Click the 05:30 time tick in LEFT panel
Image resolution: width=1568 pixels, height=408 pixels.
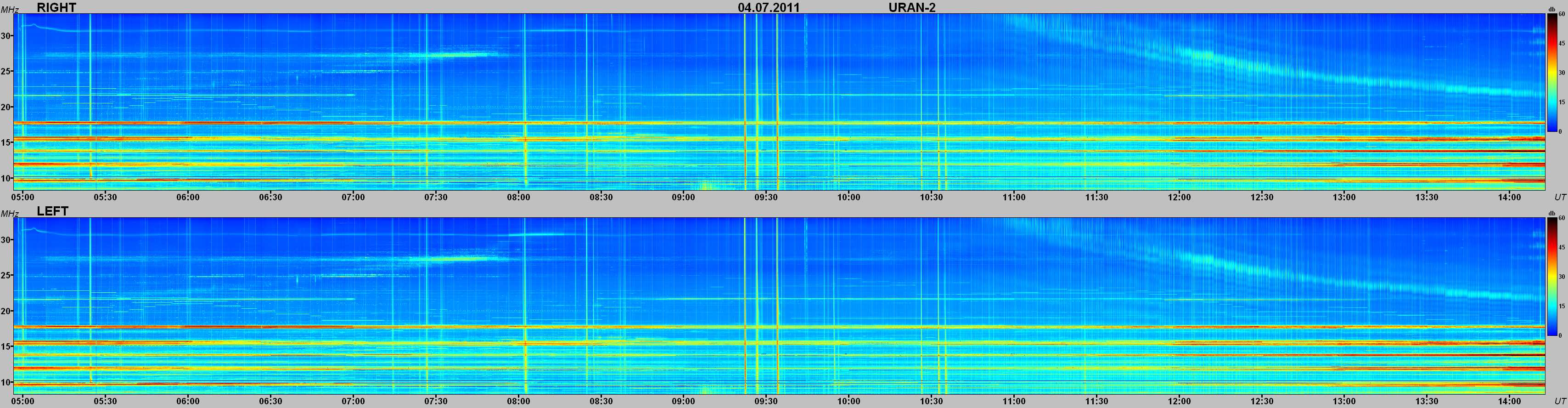coord(105,401)
